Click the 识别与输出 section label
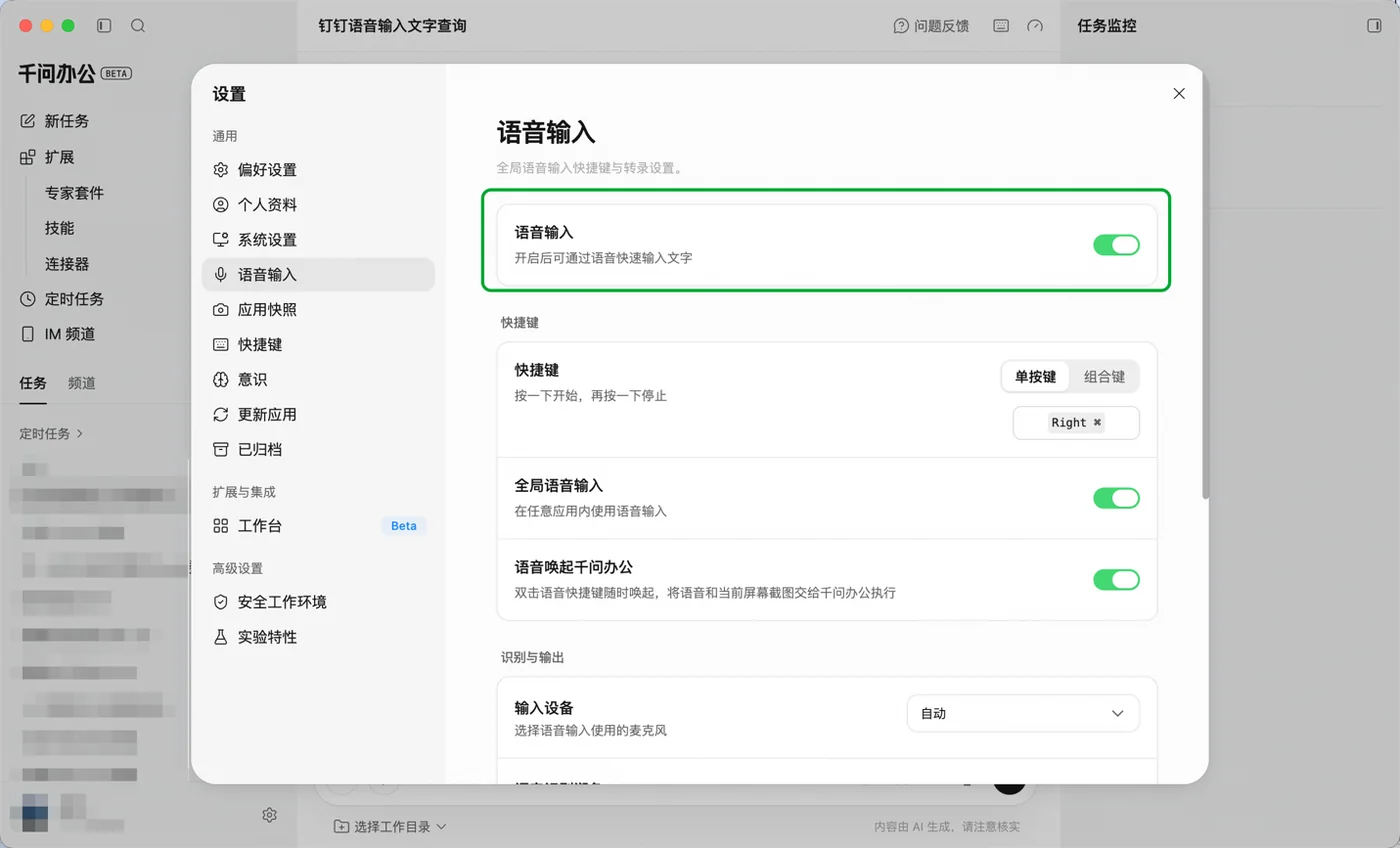This screenshot has width=1400, height=848. (533, 658)
